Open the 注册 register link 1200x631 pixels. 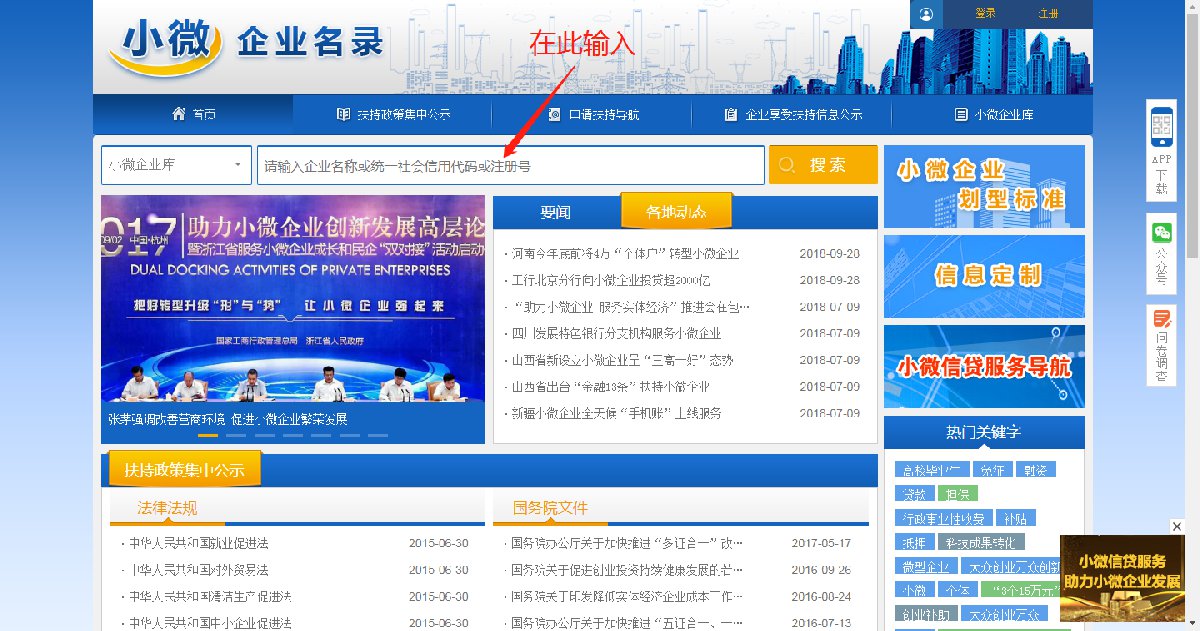pos(1048,14)
